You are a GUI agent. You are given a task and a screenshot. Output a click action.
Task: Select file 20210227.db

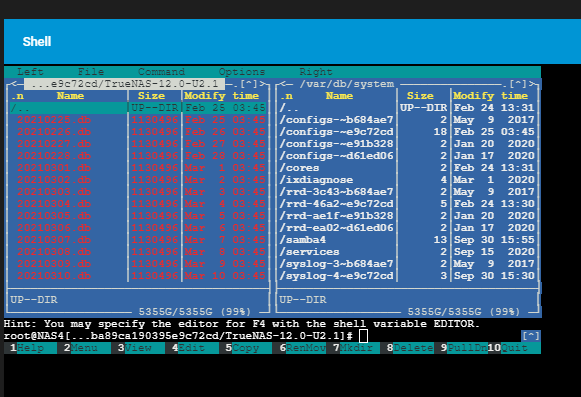click(138, 144)
